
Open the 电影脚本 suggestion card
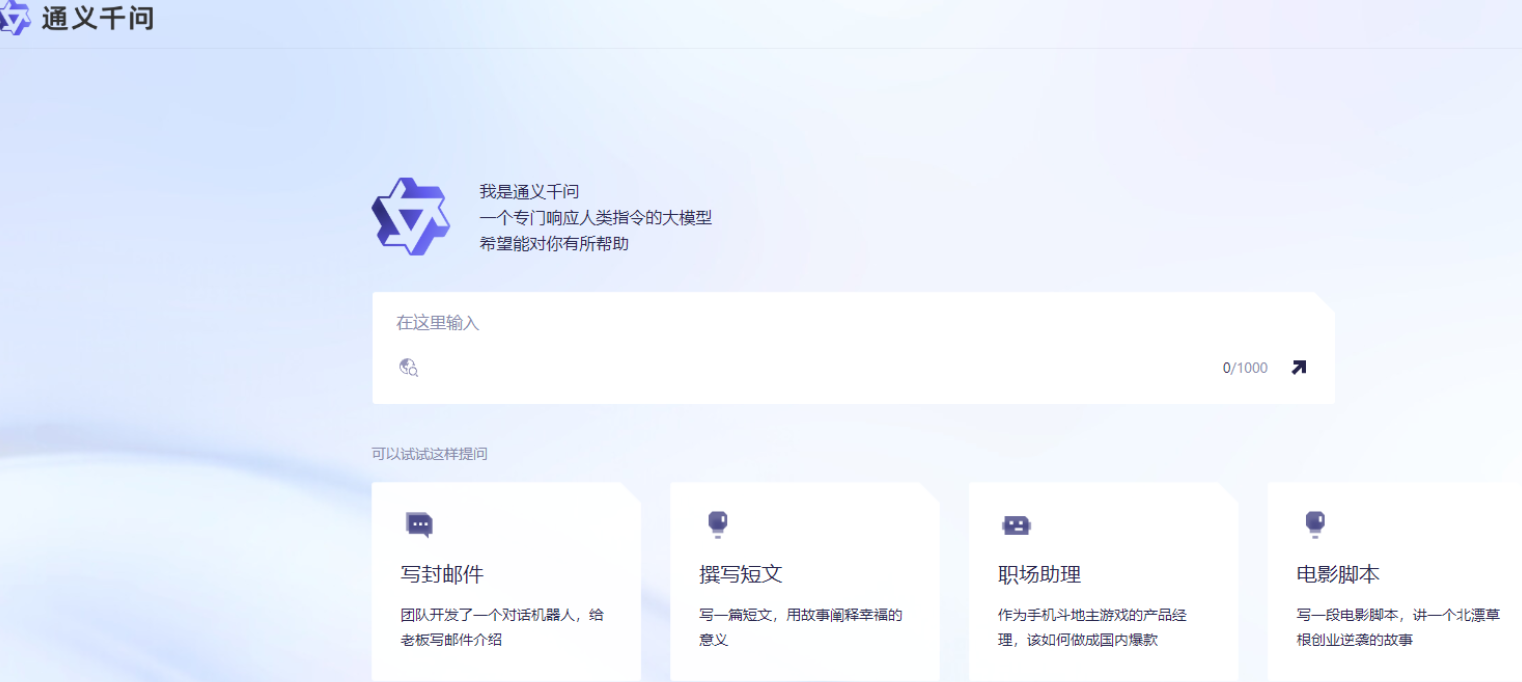(1395, 582)
